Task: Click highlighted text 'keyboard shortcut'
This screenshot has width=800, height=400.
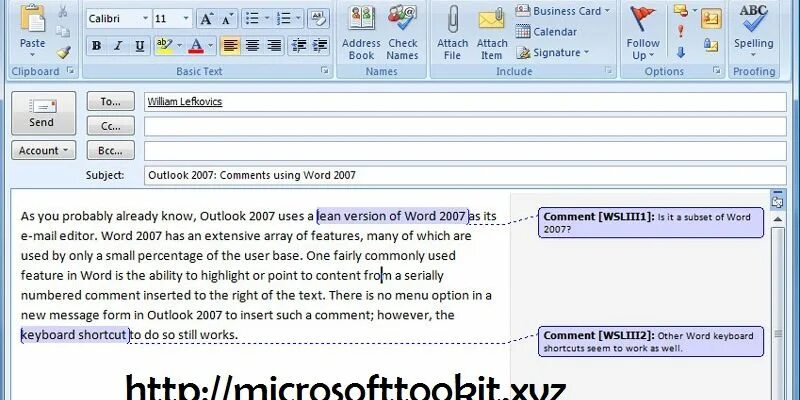Action: click(x=74, y=335)
